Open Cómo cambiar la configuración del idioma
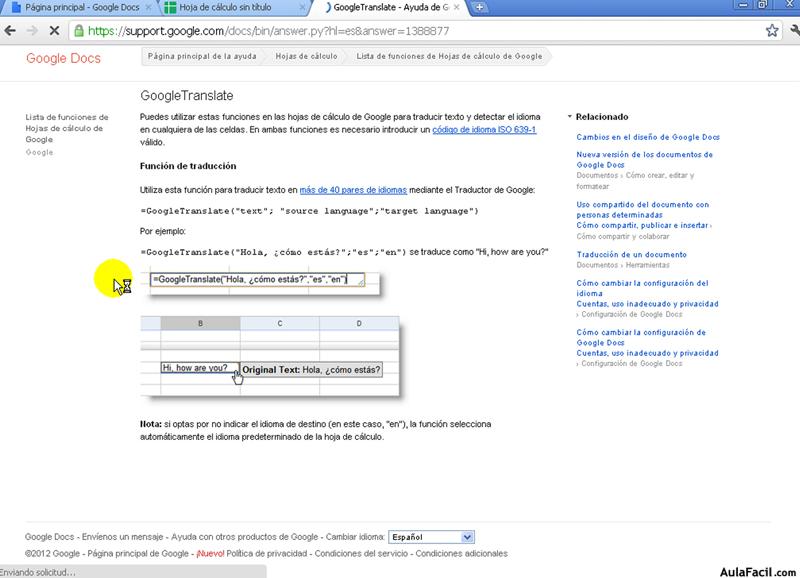Image resolution: width=800 pixels, height=578 pixels. (x=642, y=288)
